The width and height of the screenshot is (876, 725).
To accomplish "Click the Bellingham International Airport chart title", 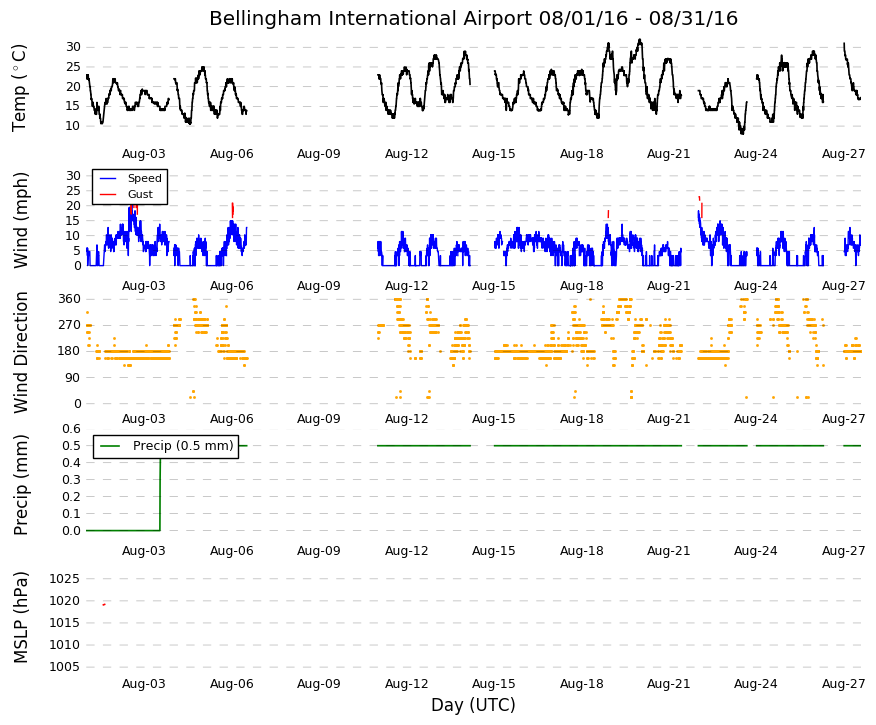I will pyautogui.click(x=473, y=18).
